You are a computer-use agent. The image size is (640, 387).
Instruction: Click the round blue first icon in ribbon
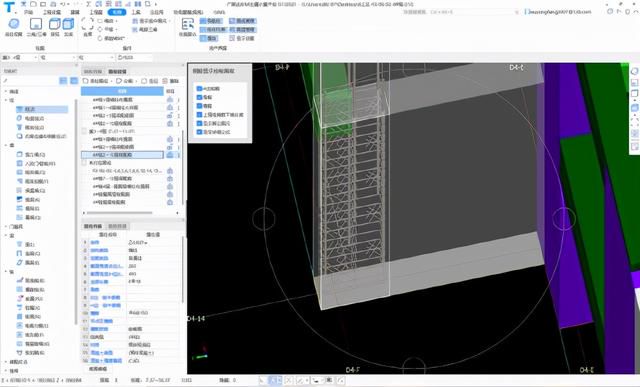click(x=13, y=24)
